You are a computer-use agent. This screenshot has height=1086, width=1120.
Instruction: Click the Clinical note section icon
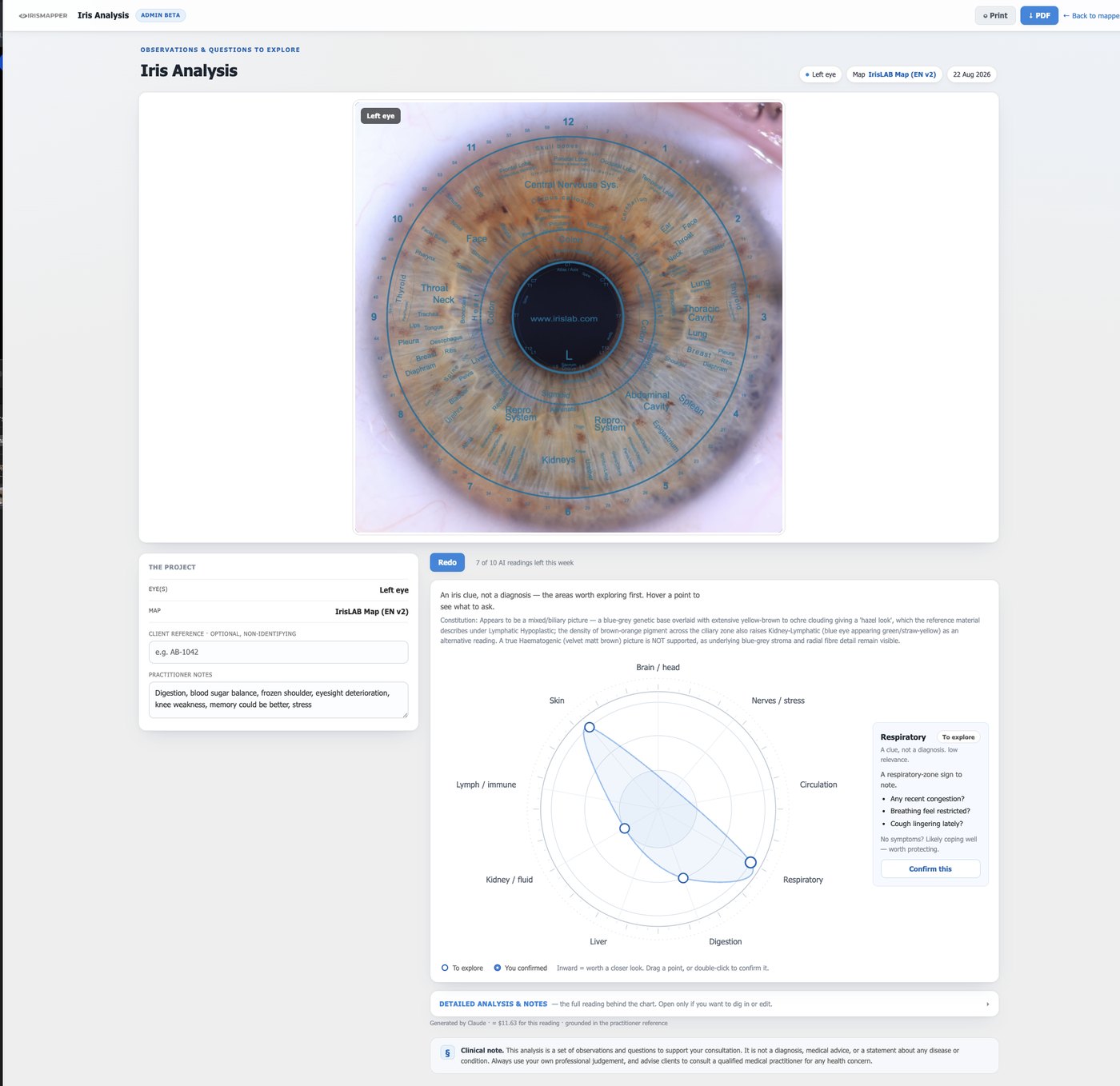tap(447, 1053)
